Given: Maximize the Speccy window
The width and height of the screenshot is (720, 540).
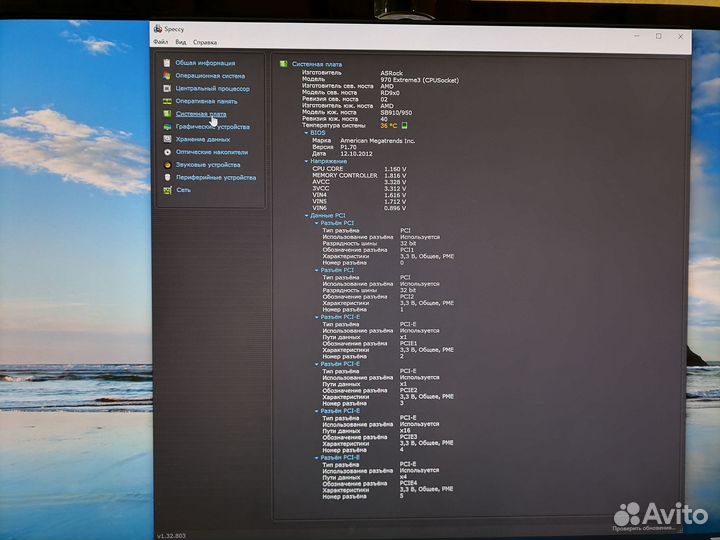Looking at the screenshot, I should 658,36.
